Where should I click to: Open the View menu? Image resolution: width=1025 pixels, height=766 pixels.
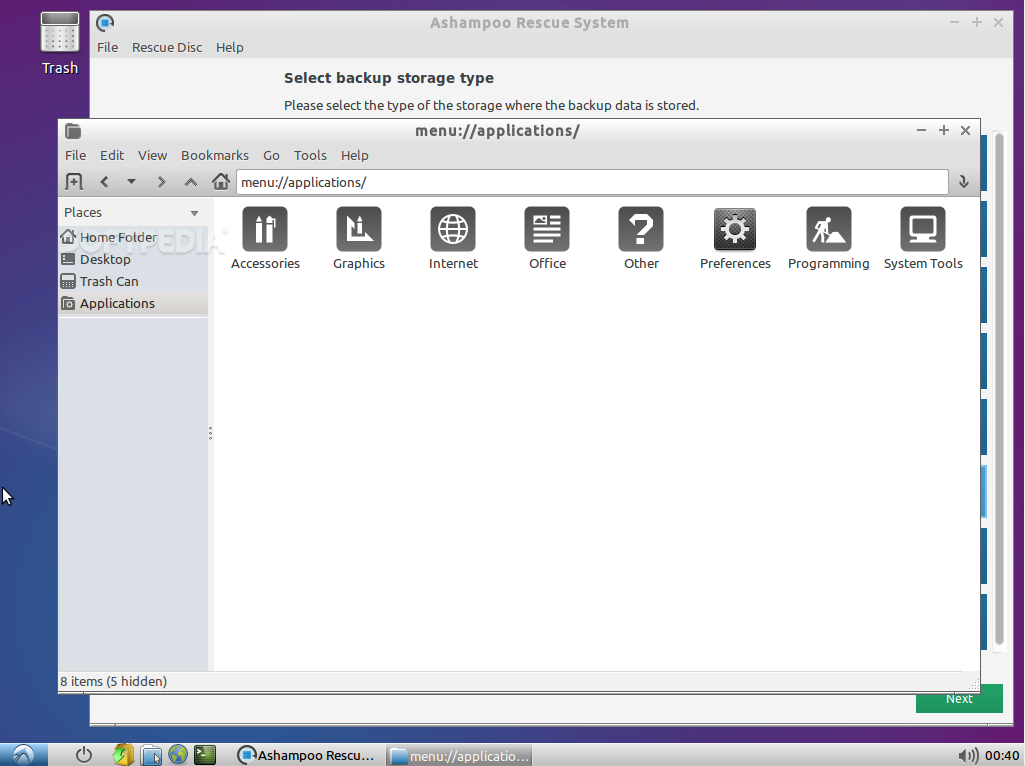[152, 156]
